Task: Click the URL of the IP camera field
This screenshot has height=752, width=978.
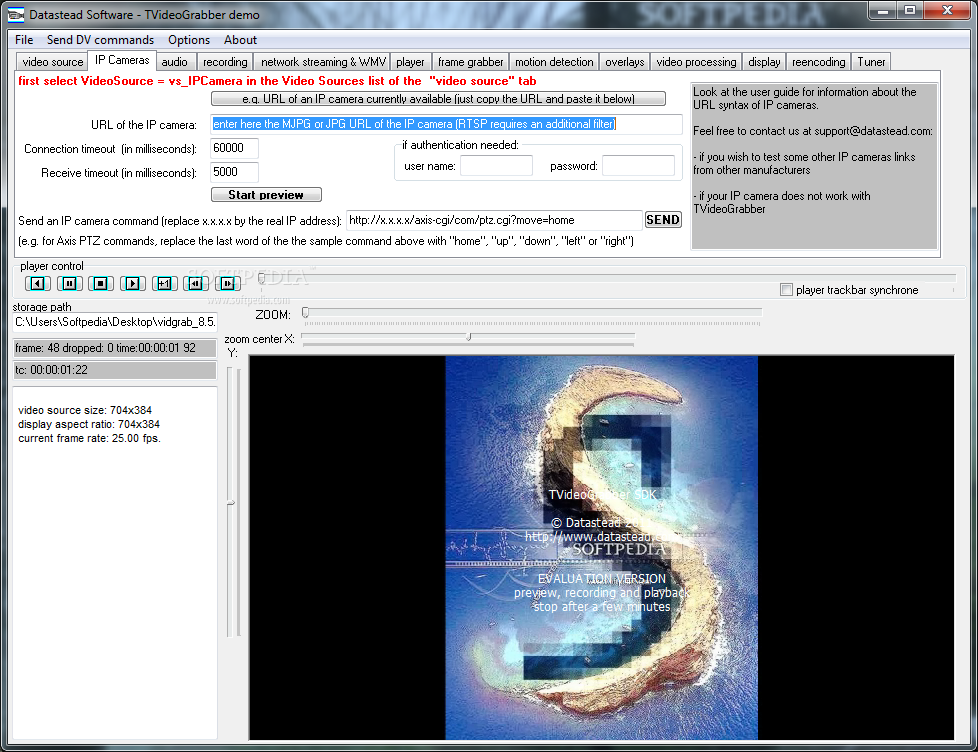Action: [x=447, y=124]
